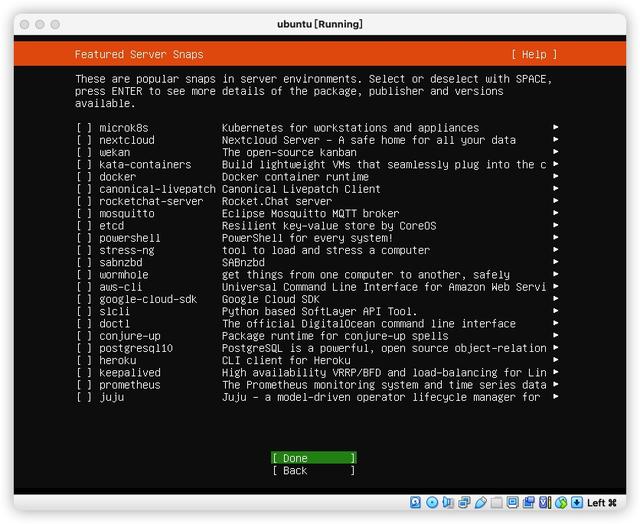The height and width of the screenshot is (524, 640).
Task: Click the virtualization CPU status icon
Action: tap(545, 502)
